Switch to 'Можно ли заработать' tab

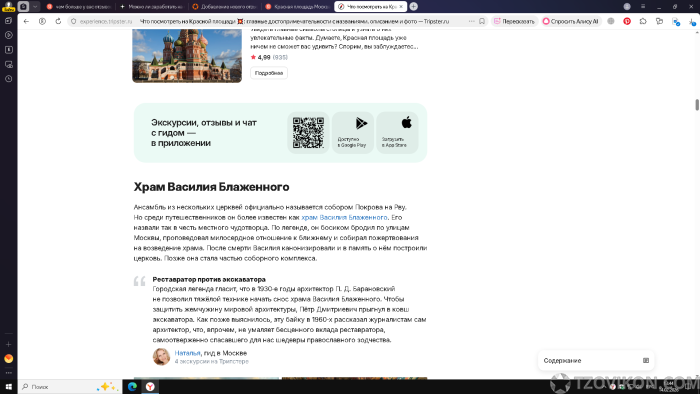(152, 7)
